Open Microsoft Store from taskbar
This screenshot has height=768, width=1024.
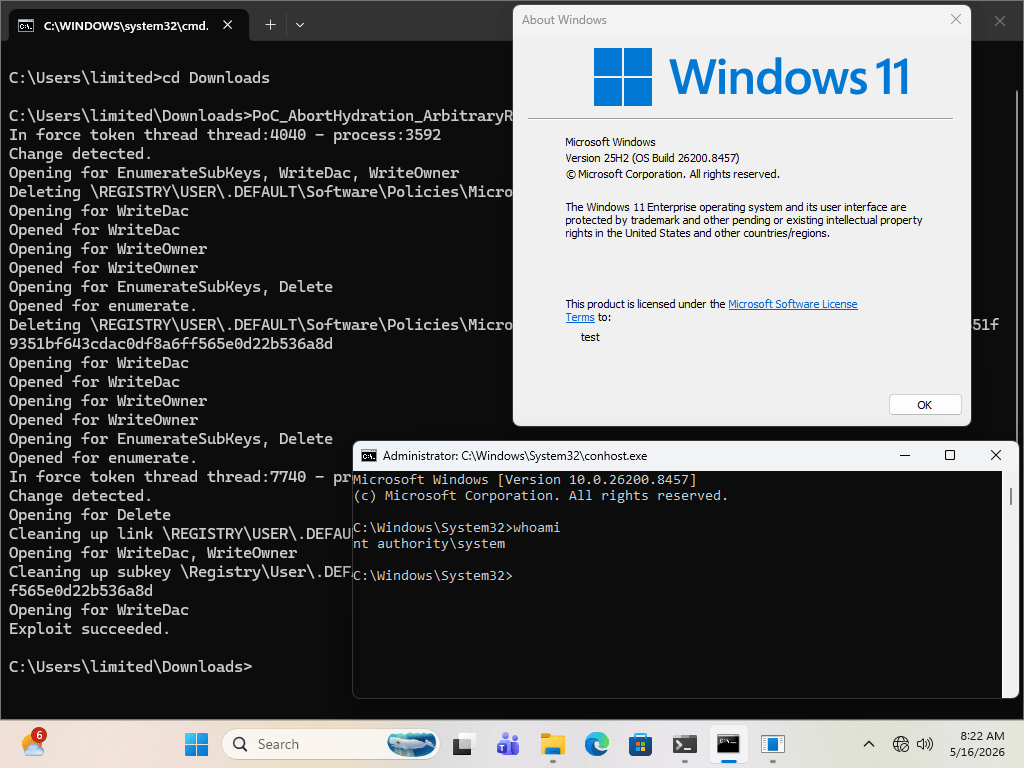(641, 744)
